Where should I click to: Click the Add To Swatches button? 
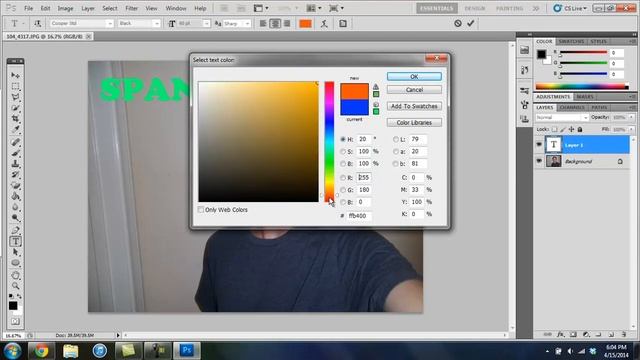414,106
